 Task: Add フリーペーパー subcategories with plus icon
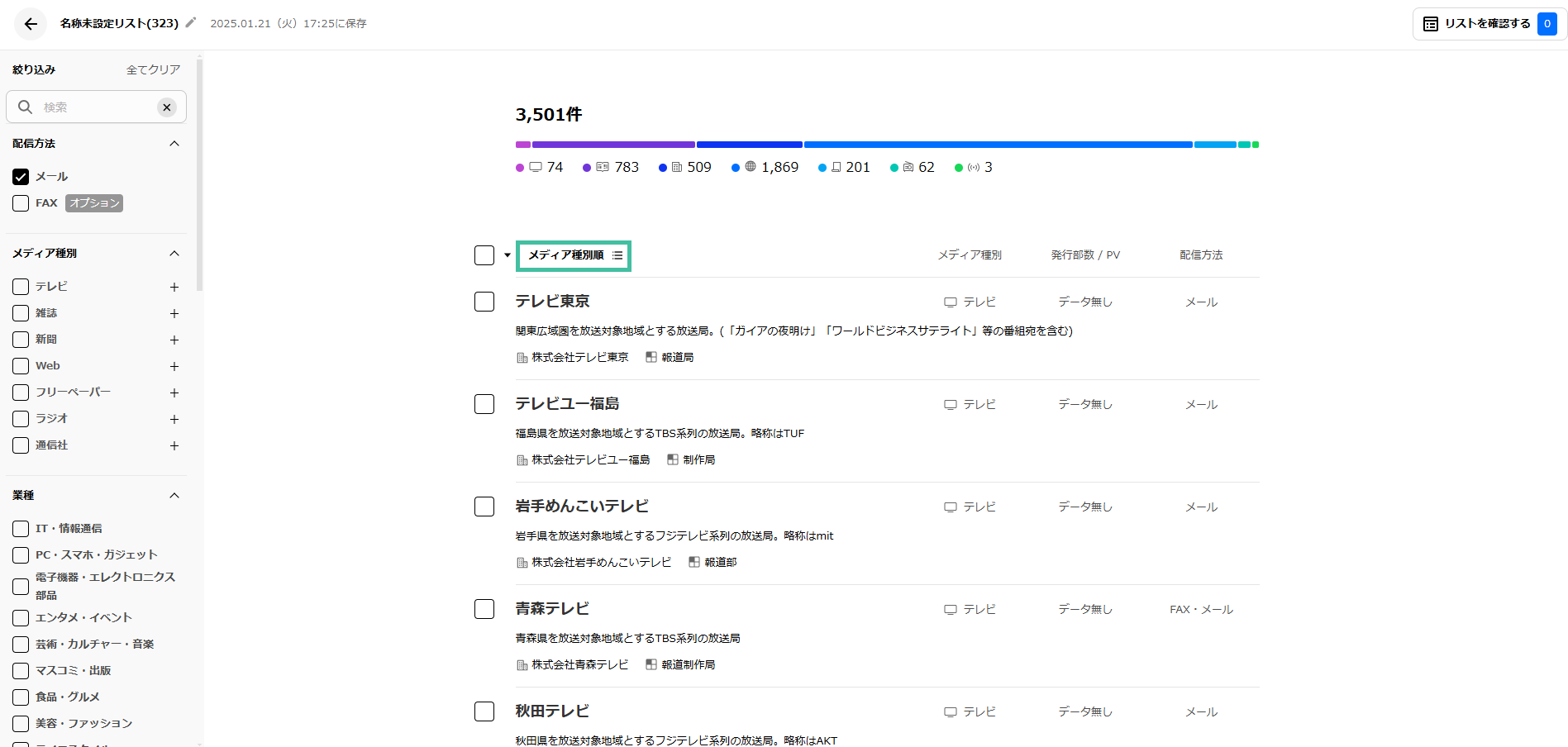coord(174,393)
